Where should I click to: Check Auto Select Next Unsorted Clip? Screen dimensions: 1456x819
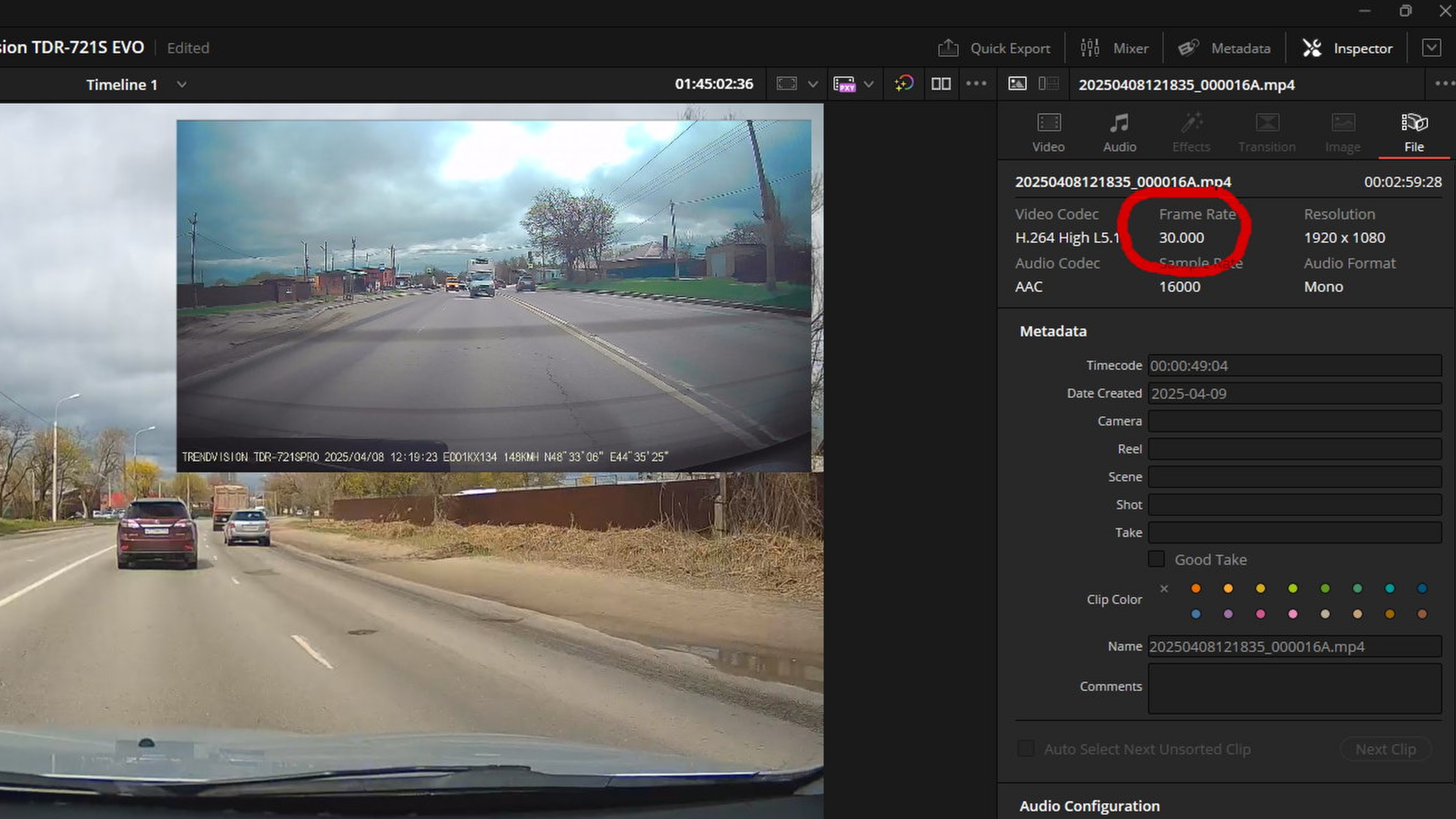coord(1026,748)
